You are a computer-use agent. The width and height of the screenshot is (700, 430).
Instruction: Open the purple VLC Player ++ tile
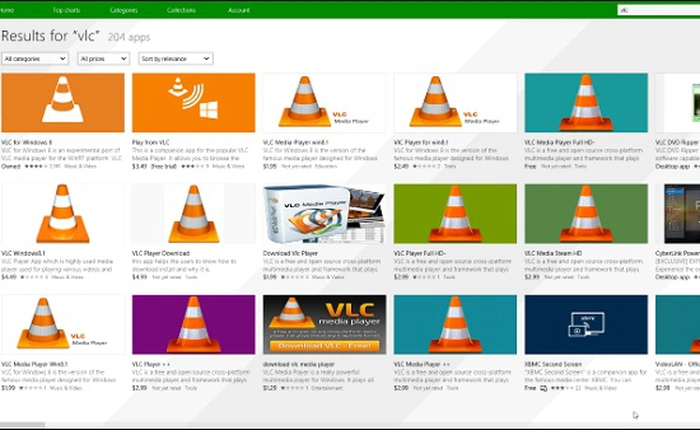pyautogui.click(x=194, y=325)
